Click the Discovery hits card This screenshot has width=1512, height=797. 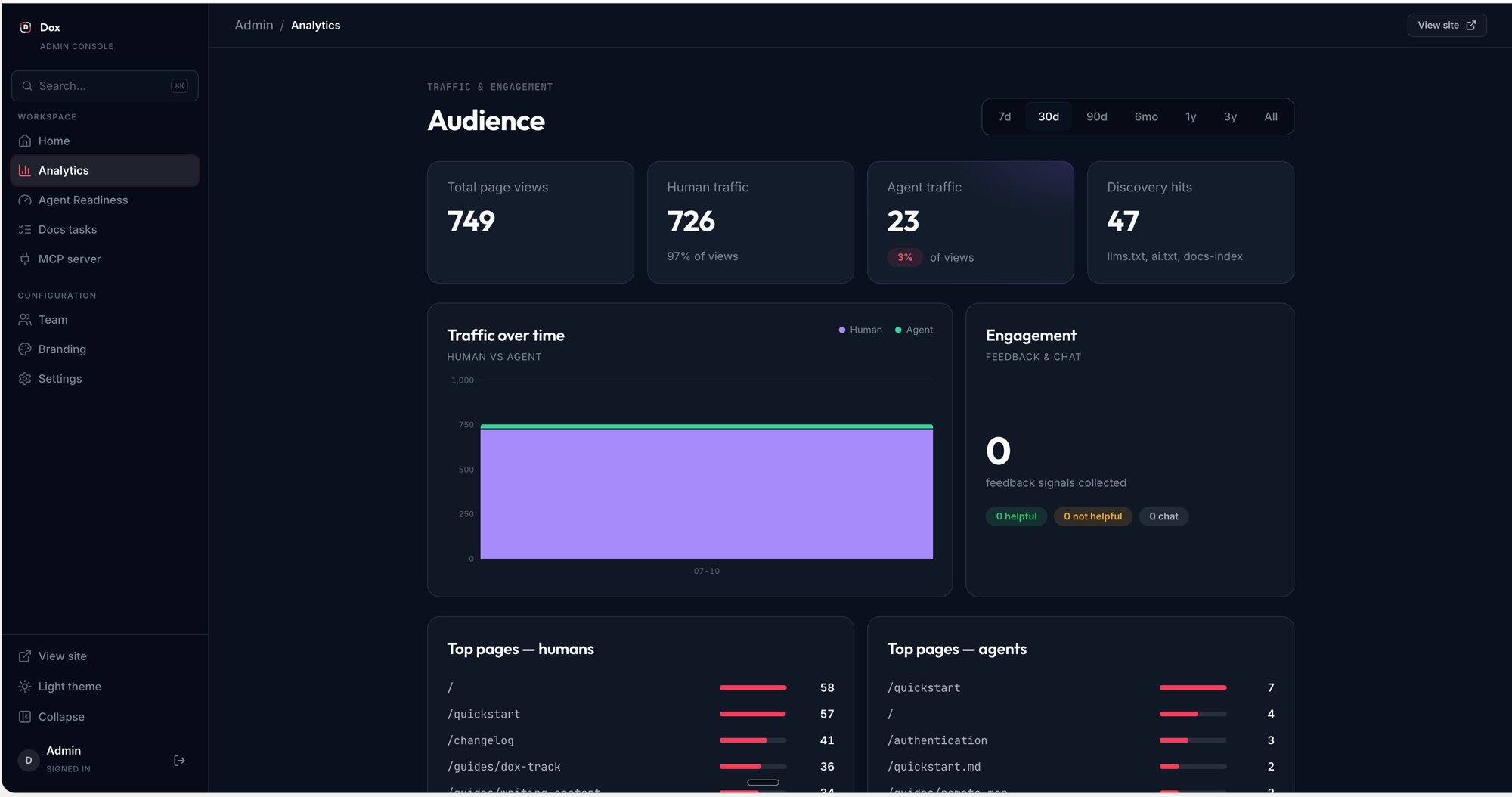pos(1191,222)
